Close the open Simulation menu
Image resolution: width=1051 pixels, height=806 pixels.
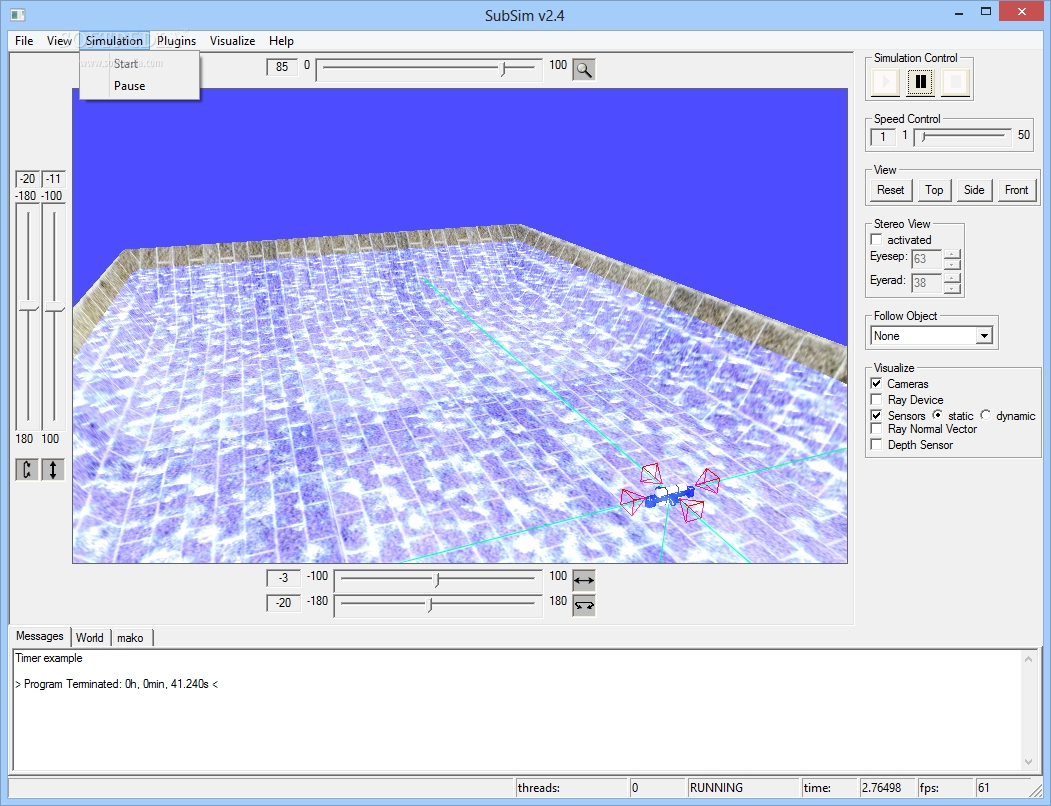[114, 41]
